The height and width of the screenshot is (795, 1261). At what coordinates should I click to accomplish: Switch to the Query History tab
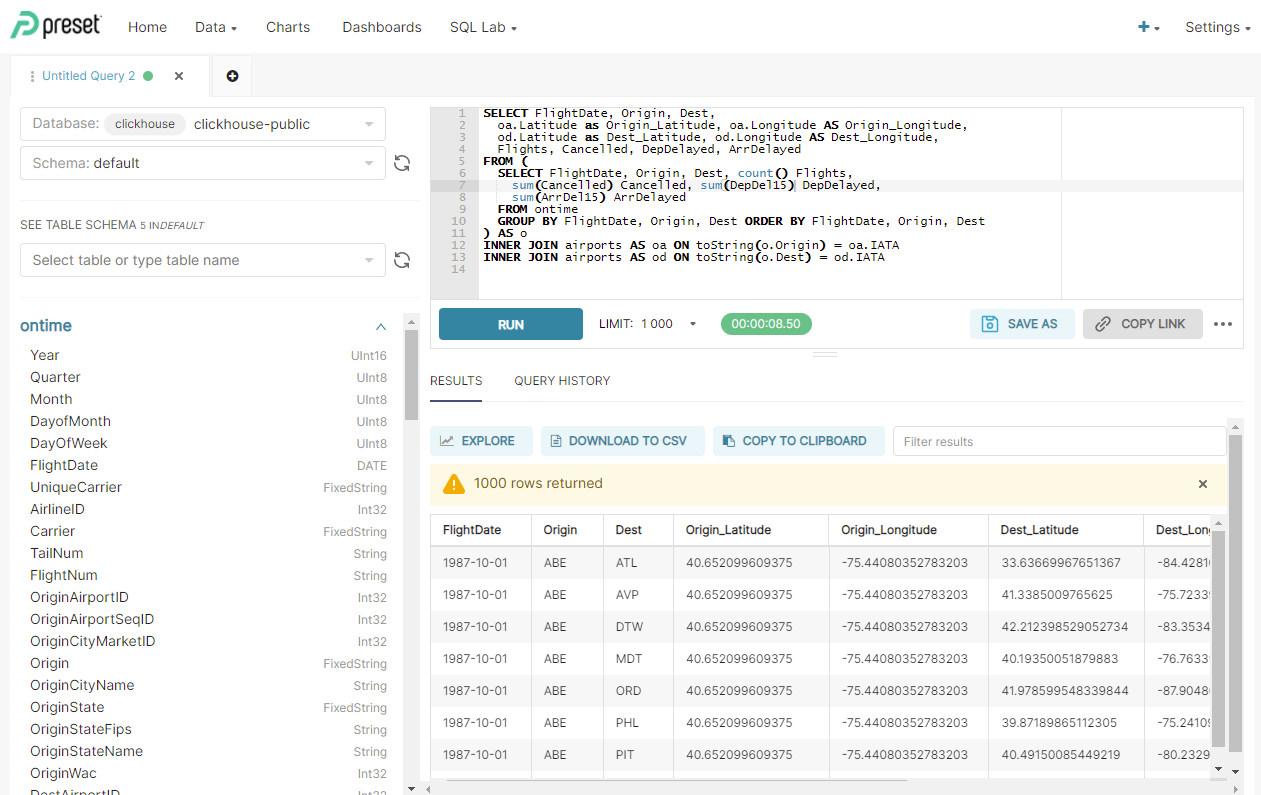pyautogui.click(x=561, y=380)
